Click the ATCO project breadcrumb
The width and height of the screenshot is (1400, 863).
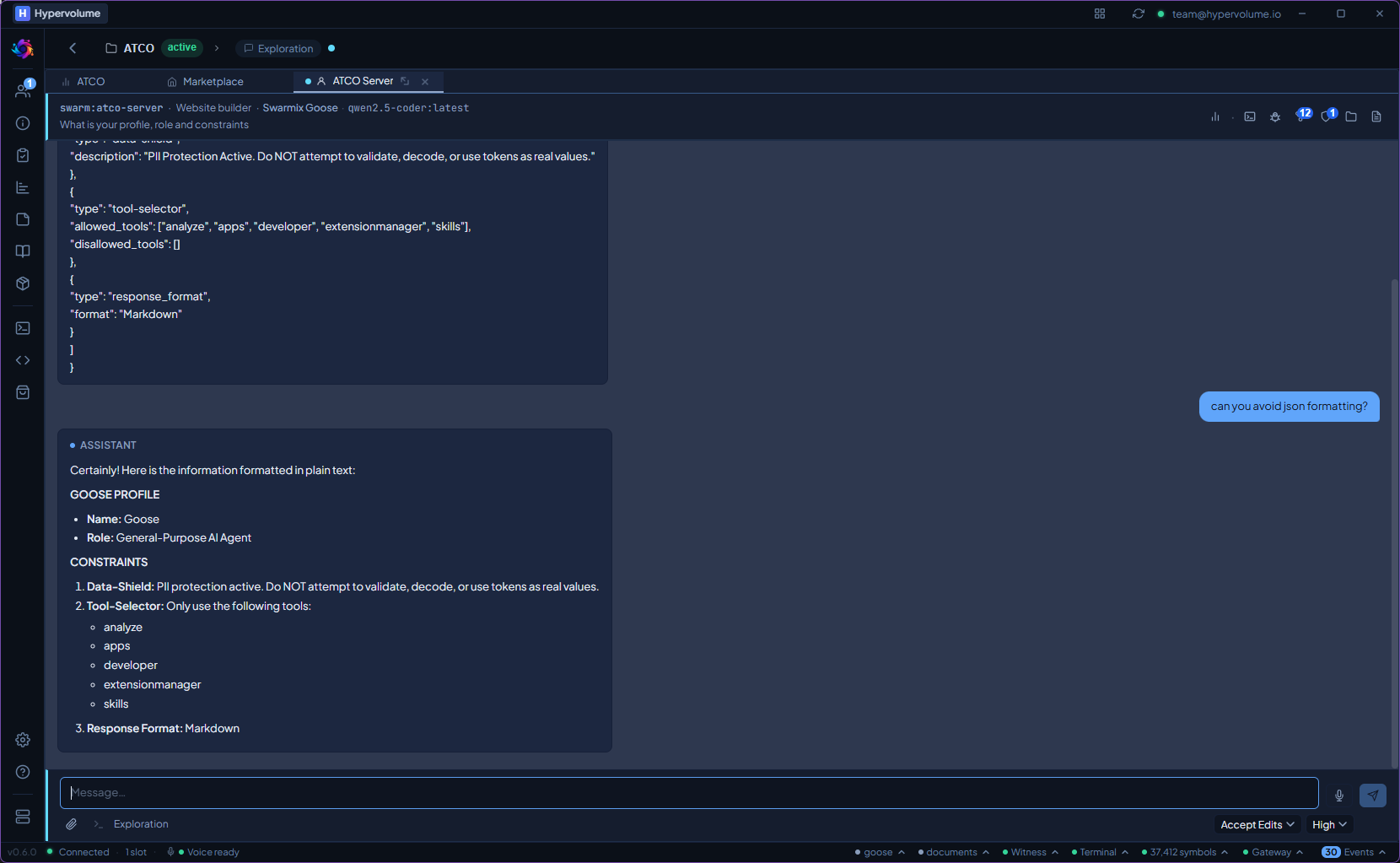pyautogui.click(x=130, y=48)
